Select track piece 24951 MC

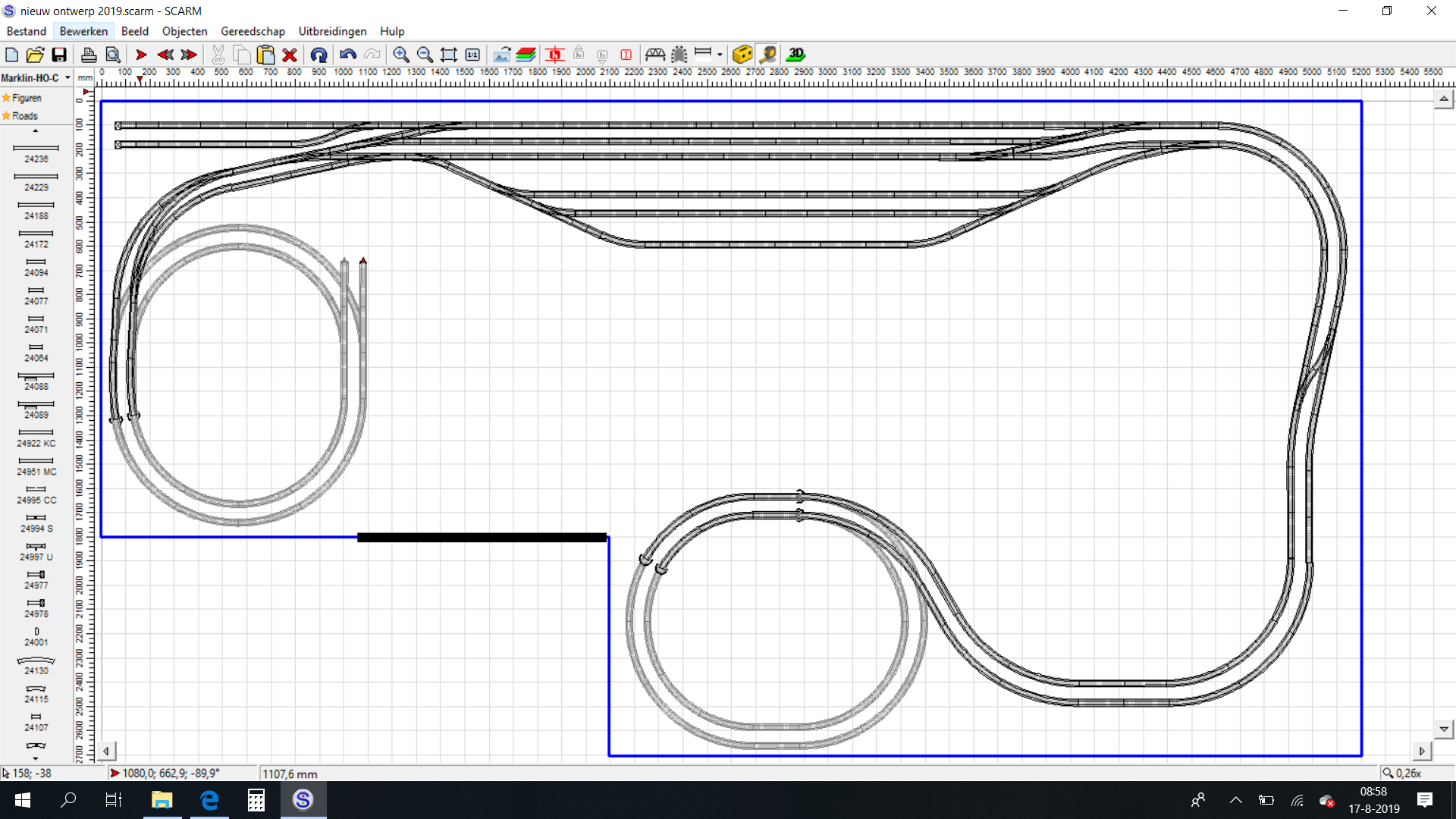pyautogui.click(x=36, y=466)
